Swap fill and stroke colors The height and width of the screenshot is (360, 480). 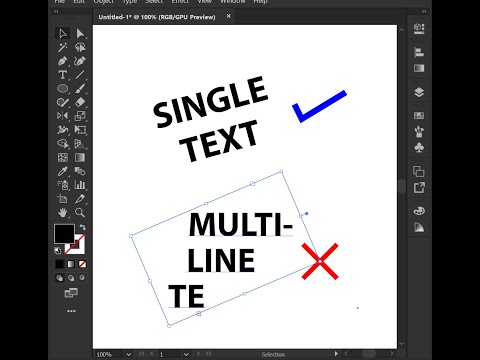point(82,227)
